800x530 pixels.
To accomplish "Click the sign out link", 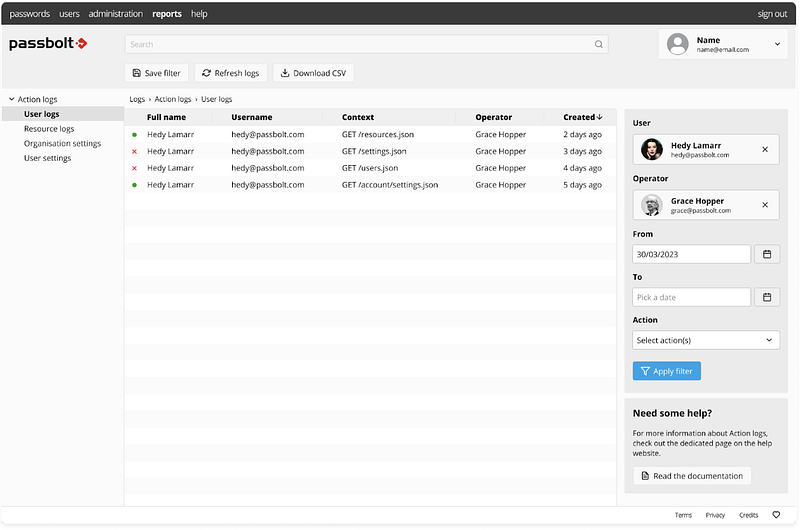I will click(772, 14).
